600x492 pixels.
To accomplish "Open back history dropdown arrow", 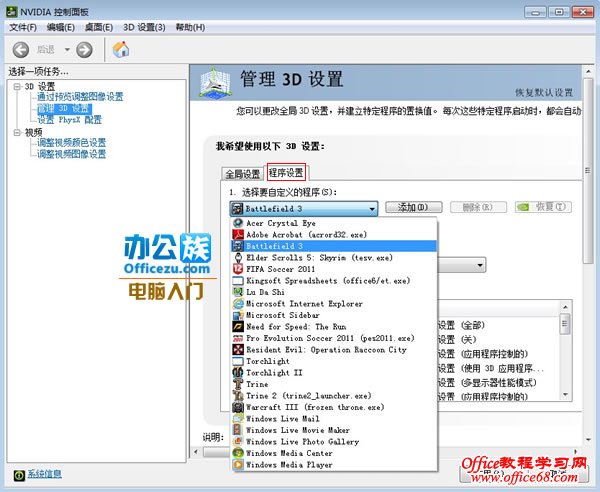I will click(x=67, y=50).
